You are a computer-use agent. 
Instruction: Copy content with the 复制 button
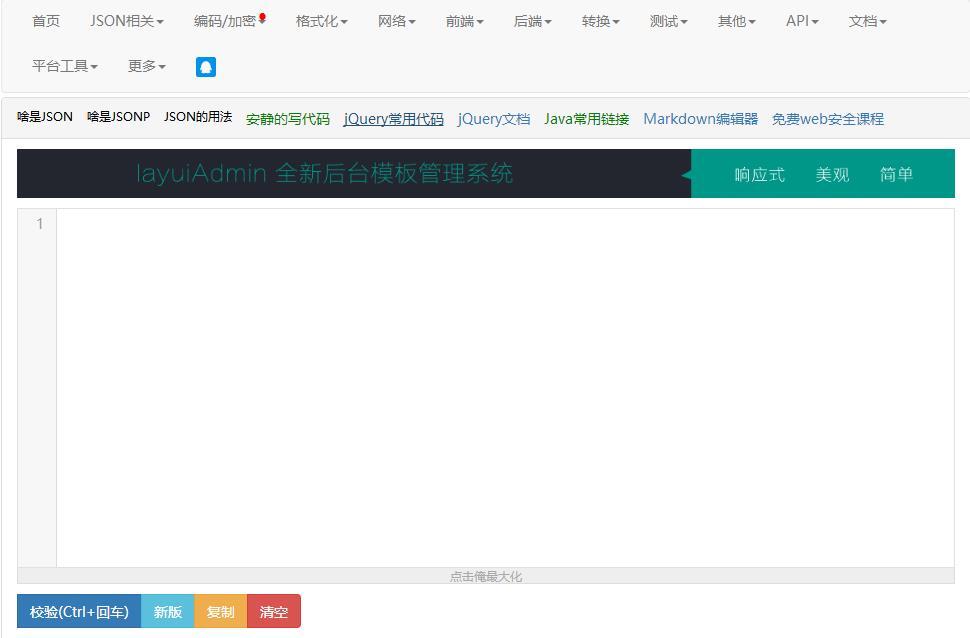[220, 612]
